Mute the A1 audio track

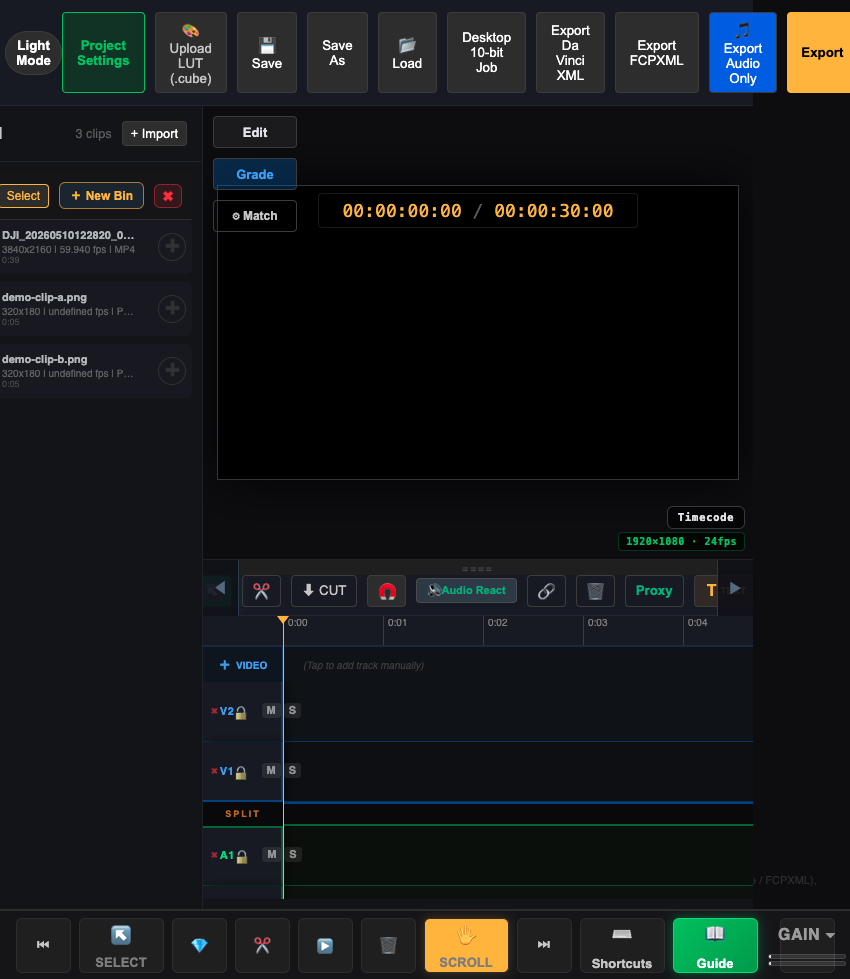(x=272, y=855)
